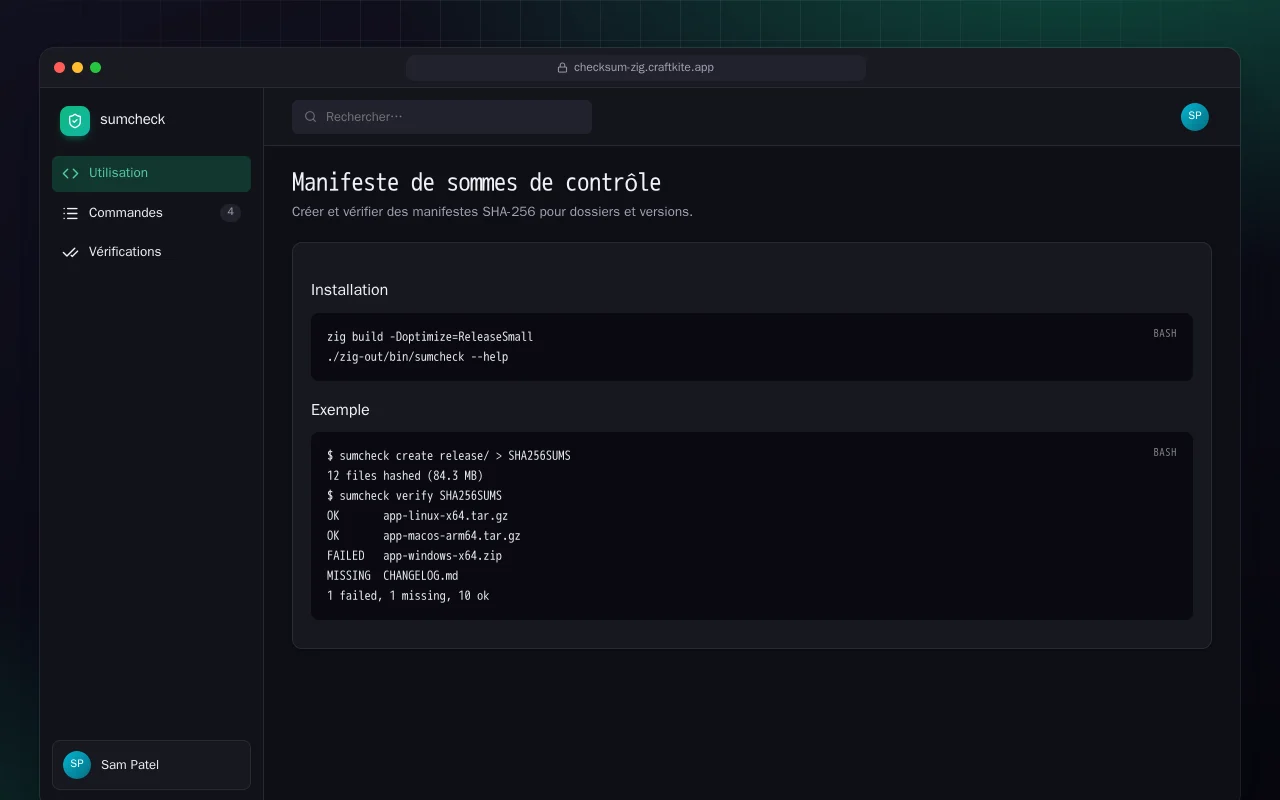1280x800 pixels.
Task: Click the Créer et vérifier des manifestes subtitle
Action: pyautogui.click(x=492, y=212)
